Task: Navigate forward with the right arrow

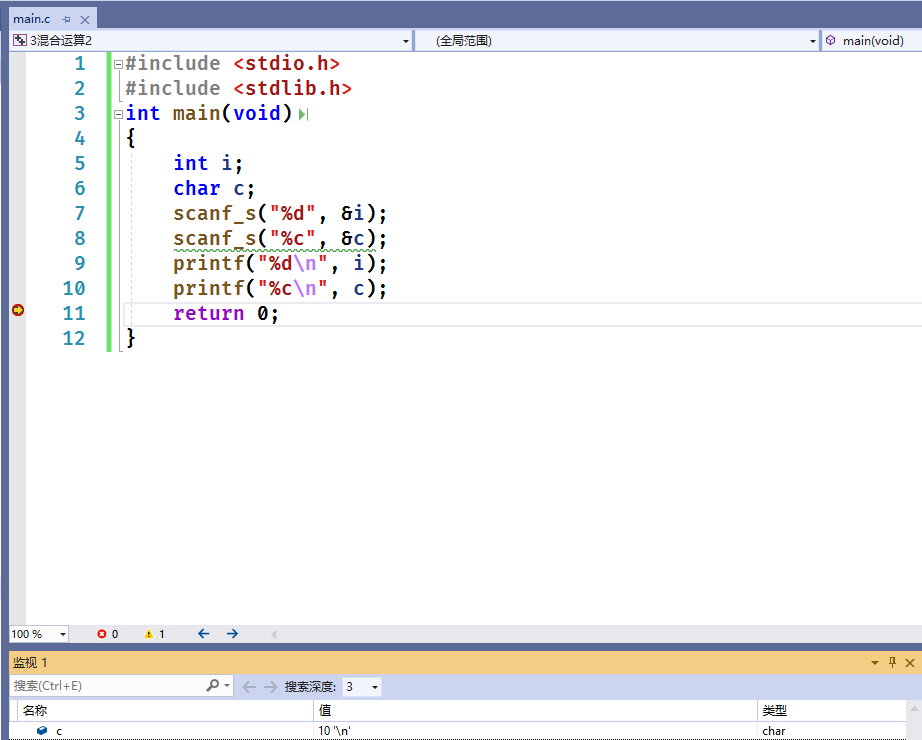Action: point(232,634)
